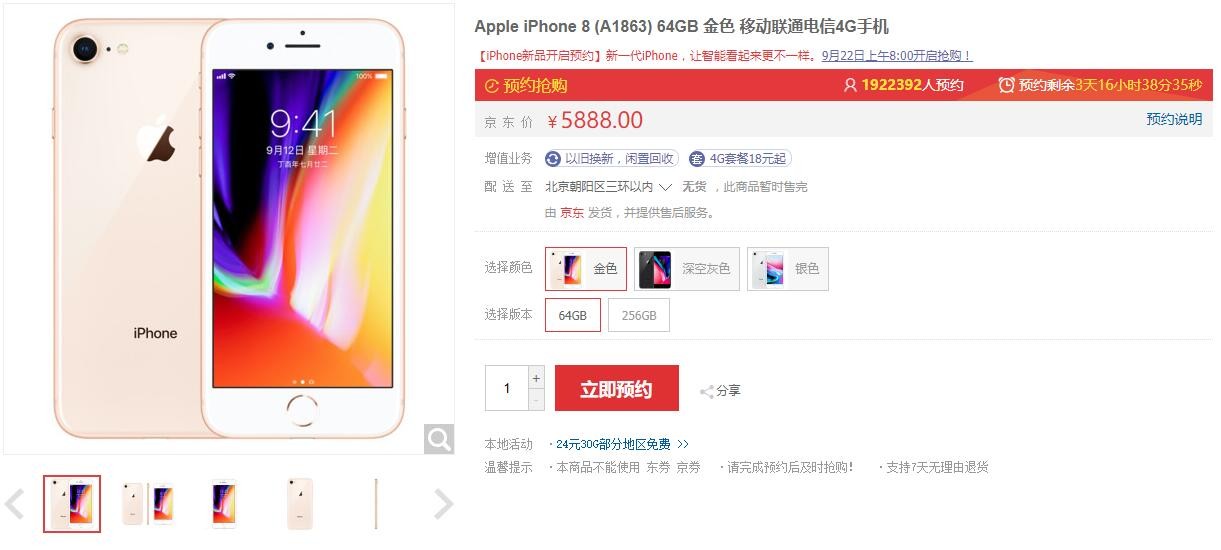Increase quantity with the plus stepper

(x=536, y=378)
